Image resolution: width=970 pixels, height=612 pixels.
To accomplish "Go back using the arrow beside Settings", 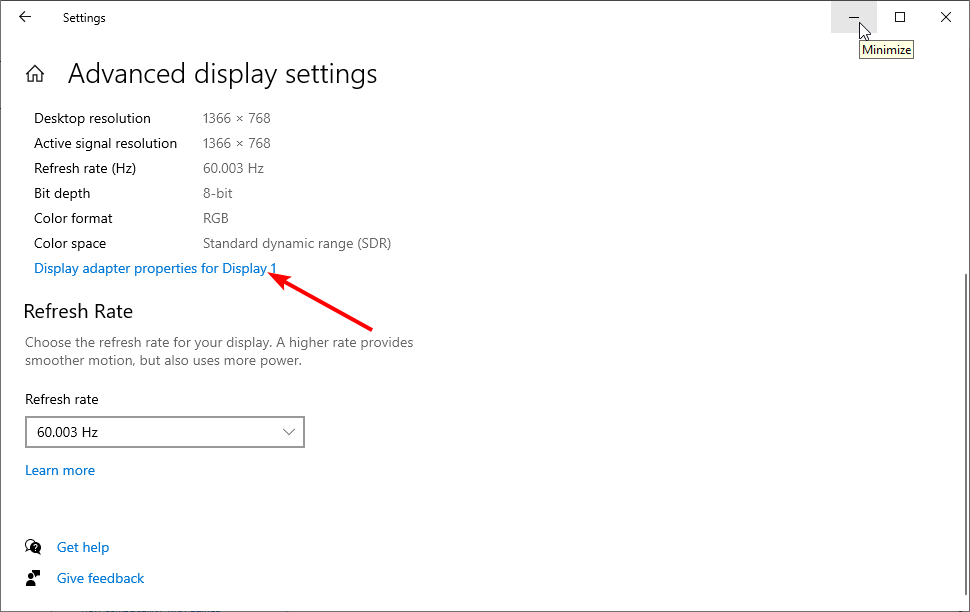I will tap(25, 17).
